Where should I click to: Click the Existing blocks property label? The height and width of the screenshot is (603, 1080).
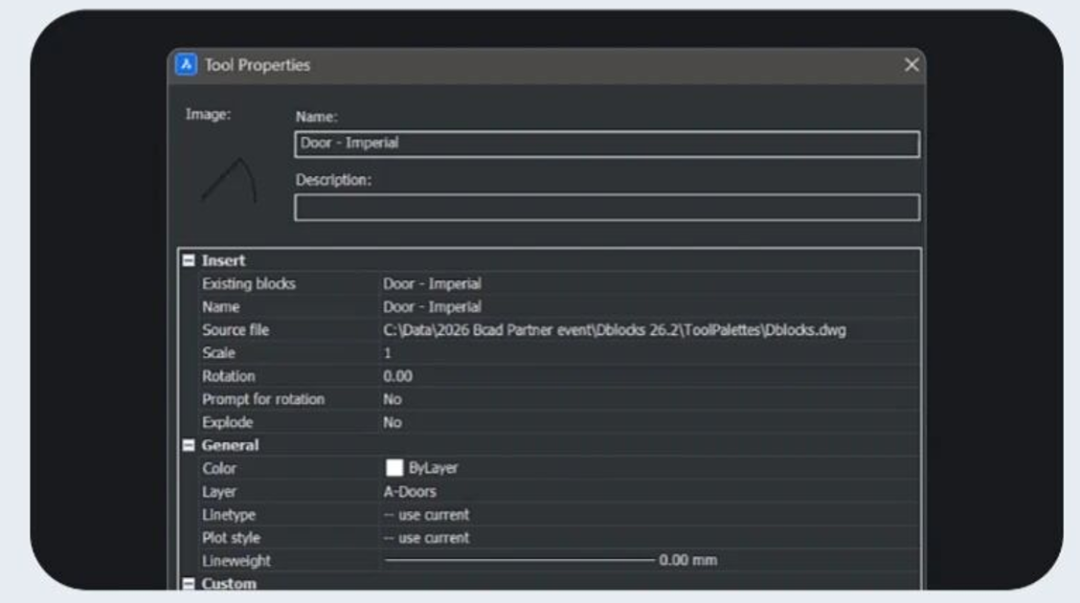(x=248, y=284)
